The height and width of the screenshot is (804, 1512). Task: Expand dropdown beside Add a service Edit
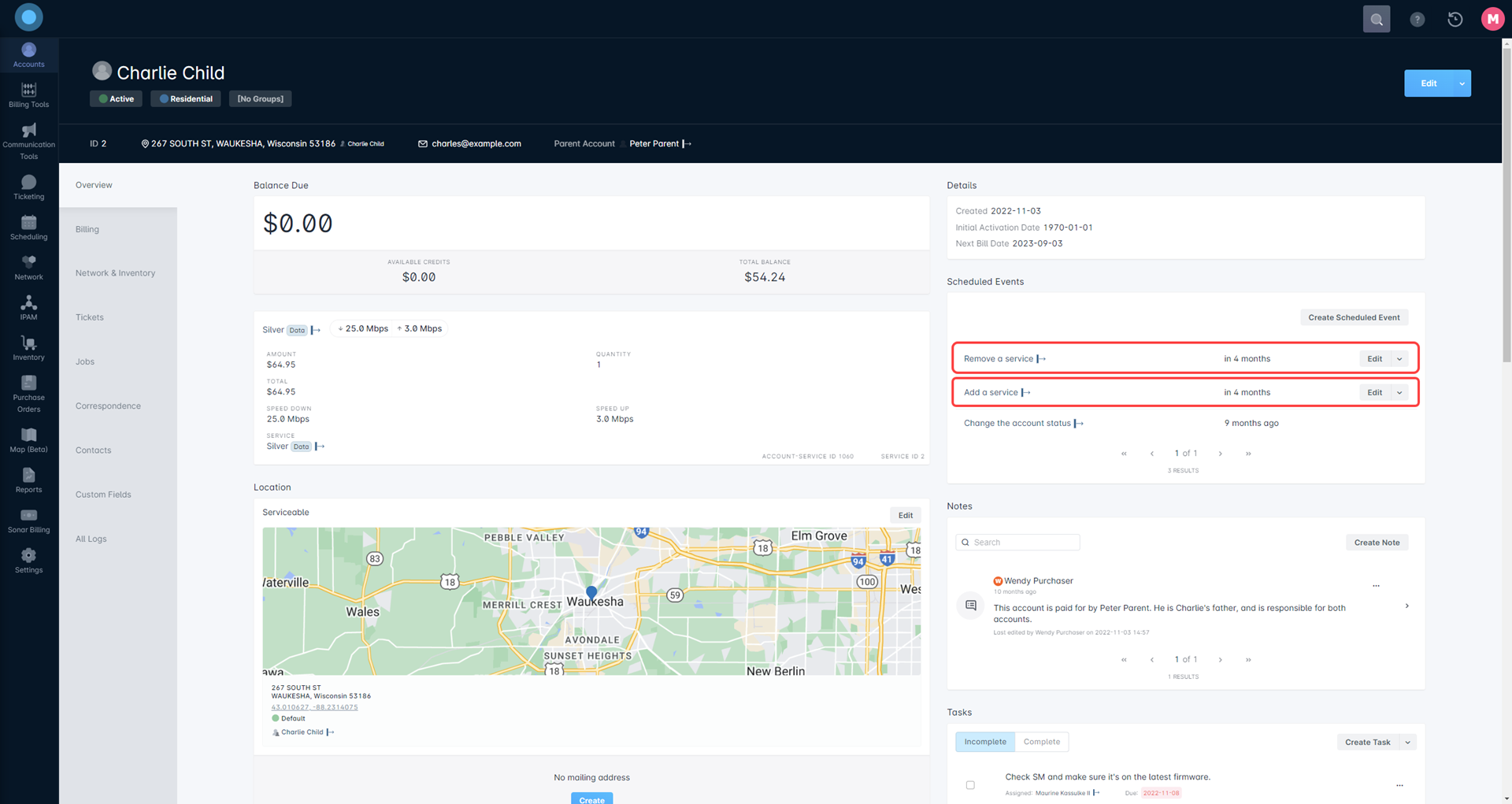pos(1399,392)
